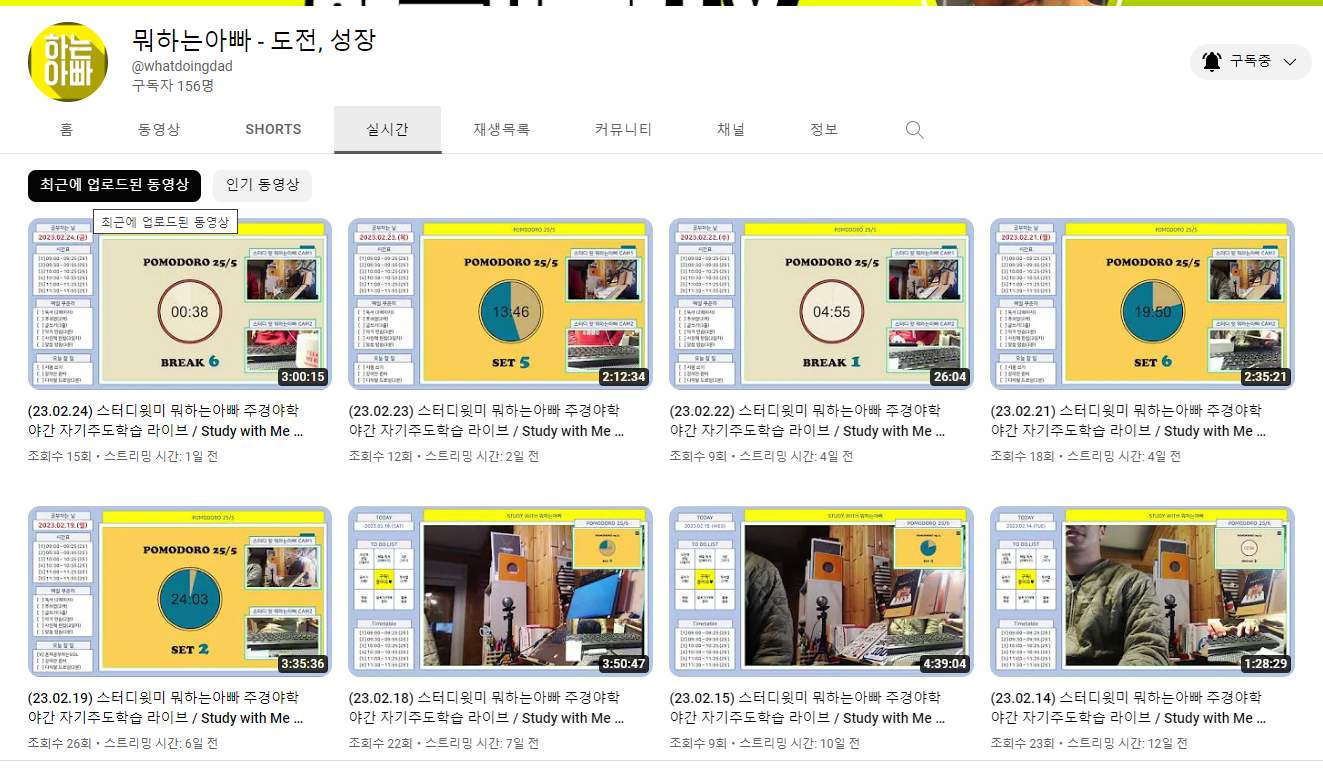Screen dimensions: 1323x784
Task: Click the search magnifier icon in channel tabs
Action: click(x=914, y=130)
